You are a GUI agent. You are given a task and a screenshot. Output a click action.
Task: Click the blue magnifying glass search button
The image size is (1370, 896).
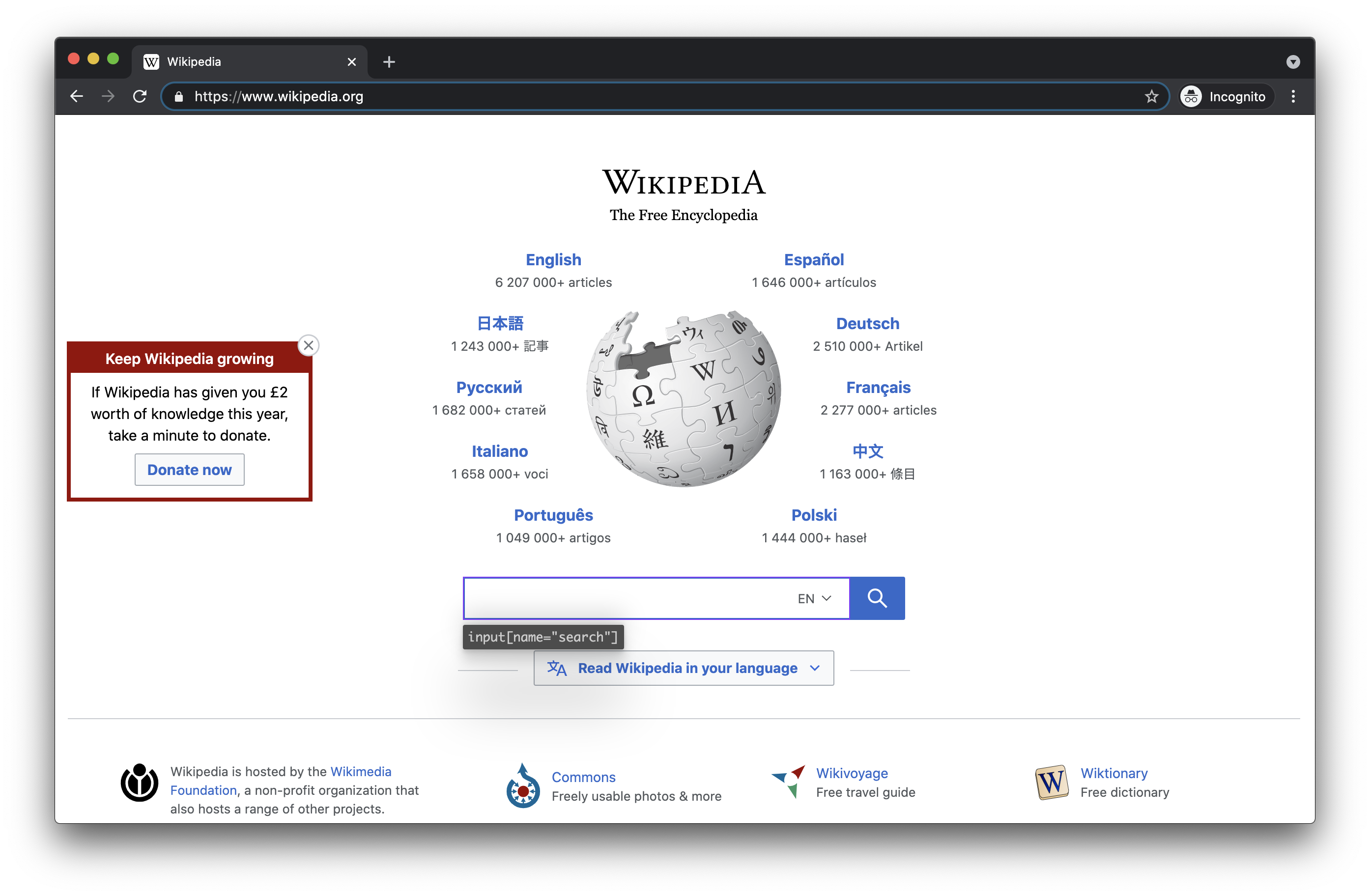click(x=877, y=598)
